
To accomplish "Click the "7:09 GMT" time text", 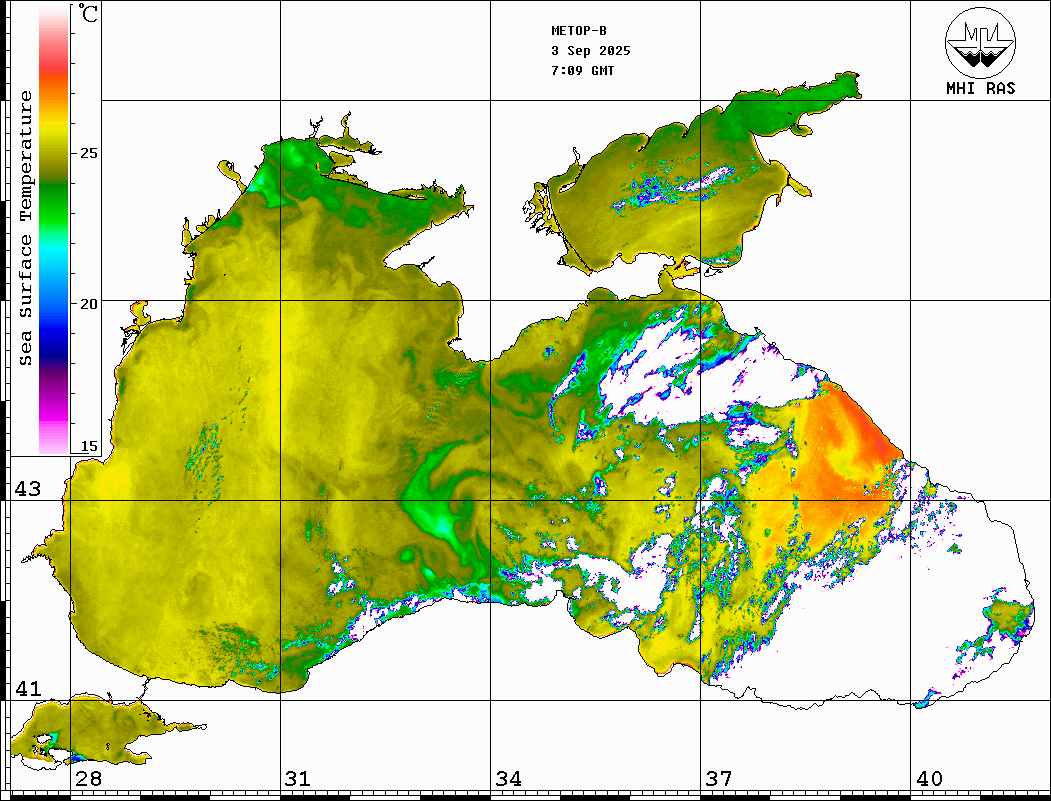I will click(x=582, y=70).
